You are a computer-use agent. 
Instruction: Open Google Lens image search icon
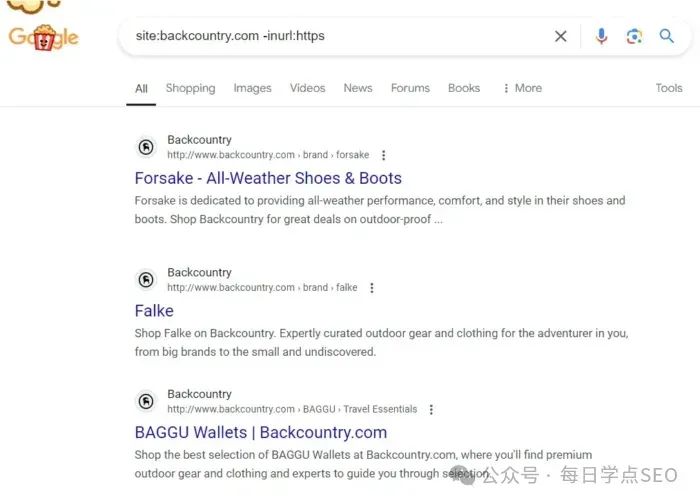click(x=634, y=36)
